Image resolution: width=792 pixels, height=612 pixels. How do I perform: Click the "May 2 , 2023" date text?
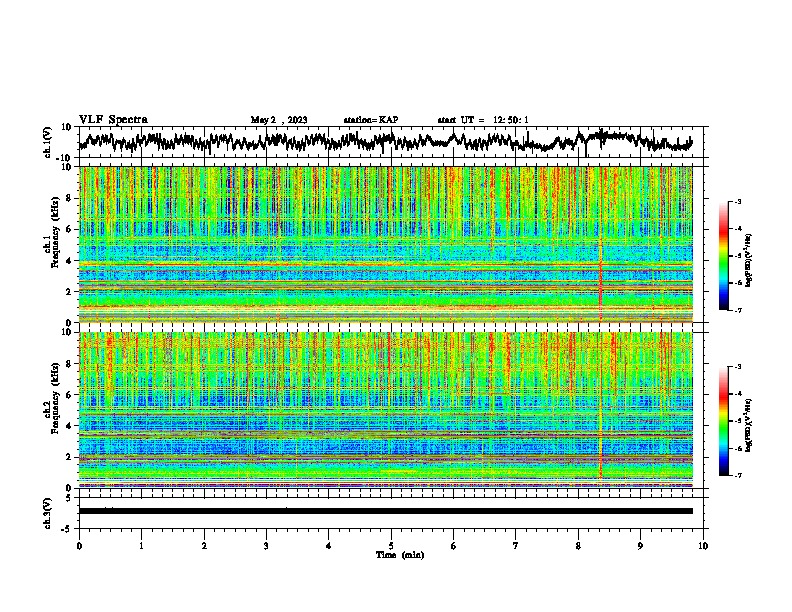coord(279,120)
